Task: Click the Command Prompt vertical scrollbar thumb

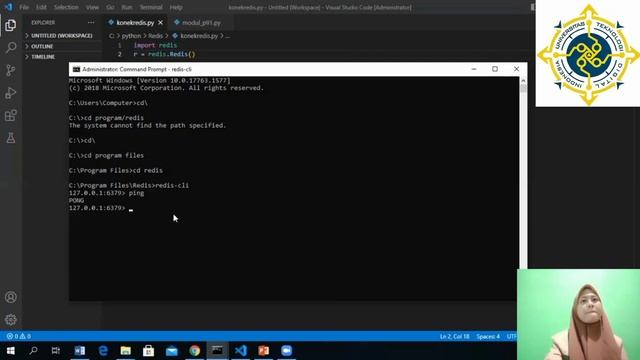Action: (523, 89)
